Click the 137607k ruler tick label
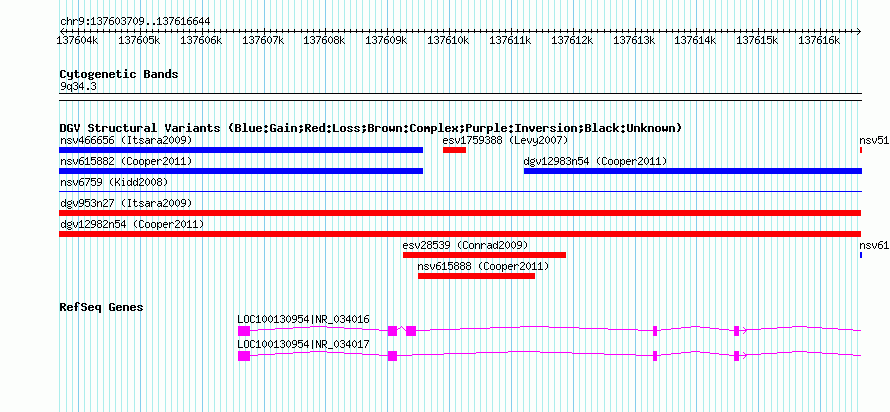The width and height of the screenshot is (890, 412). pos(263,40)
